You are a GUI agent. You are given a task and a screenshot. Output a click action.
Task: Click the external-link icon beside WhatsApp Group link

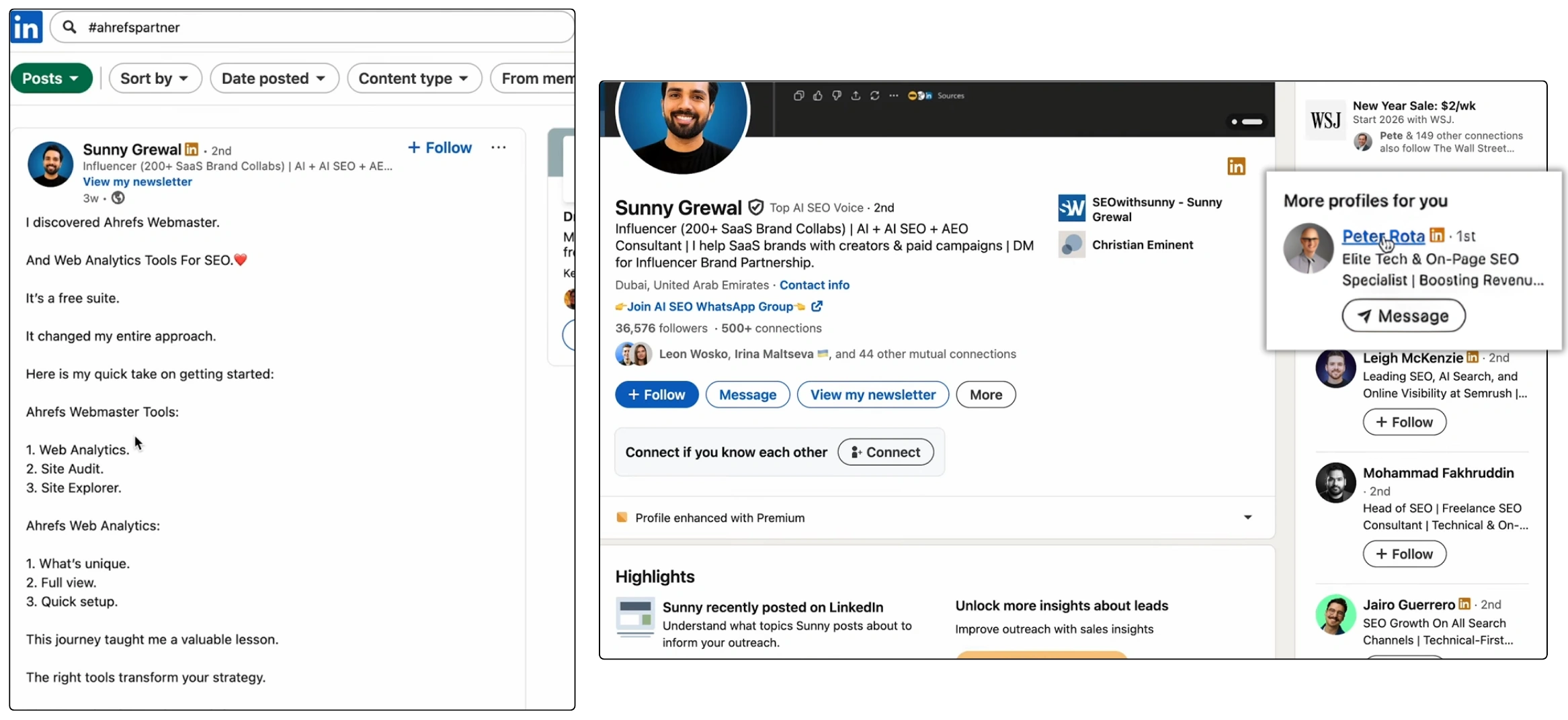coord(817,306)
